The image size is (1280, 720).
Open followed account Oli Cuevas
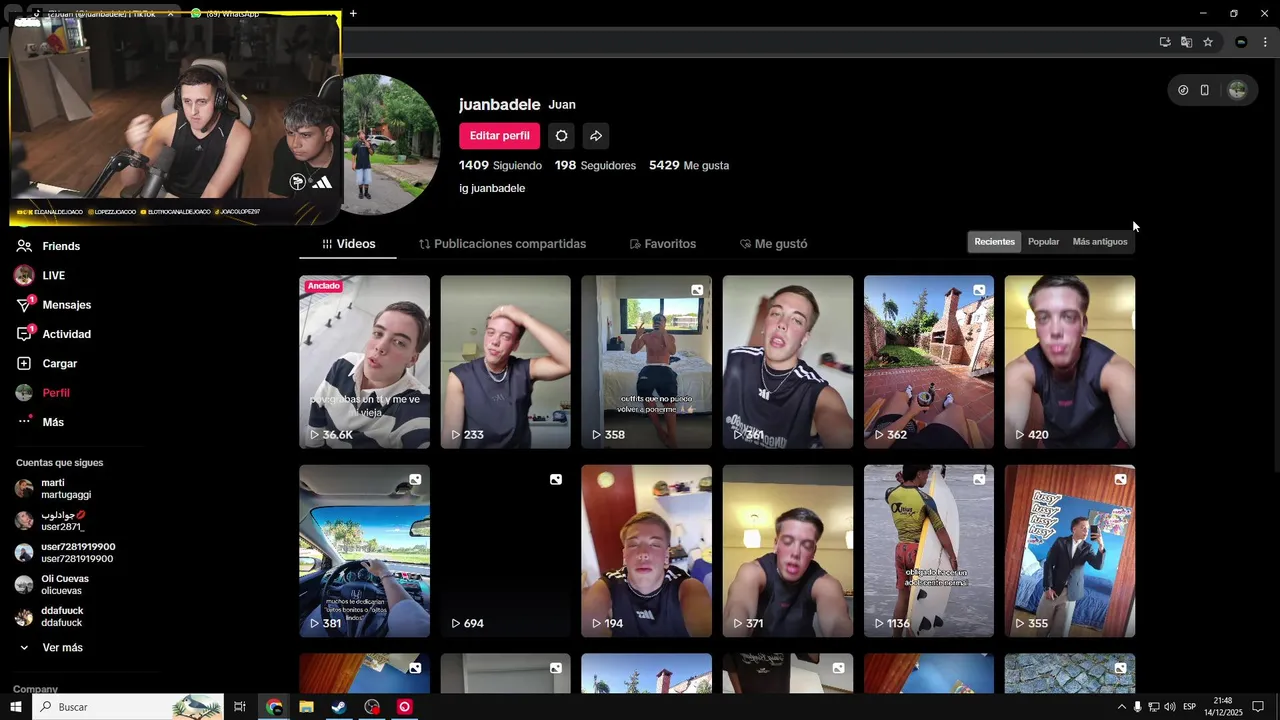(x=64, y=585)
